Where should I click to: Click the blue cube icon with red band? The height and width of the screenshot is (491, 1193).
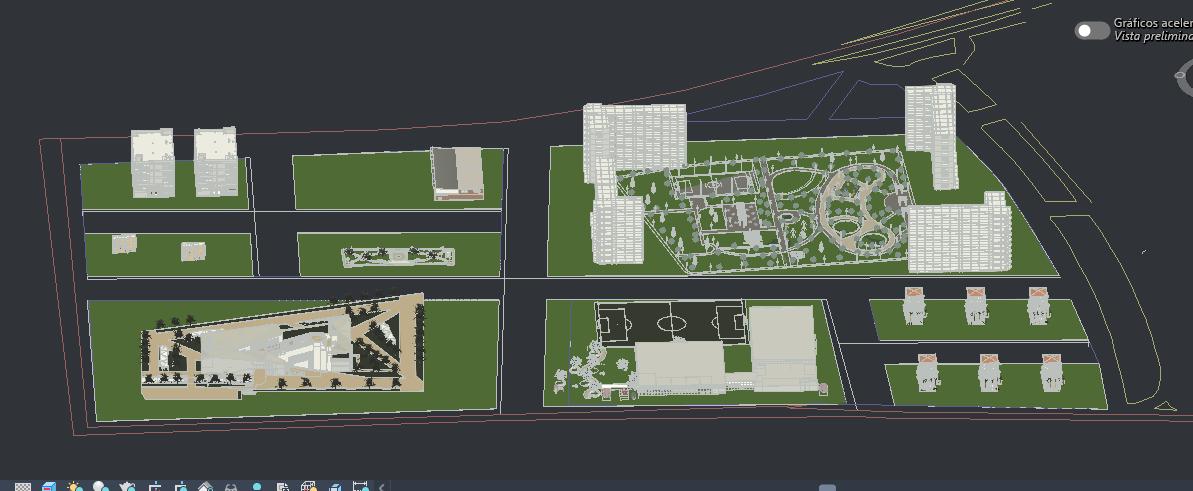48,487
